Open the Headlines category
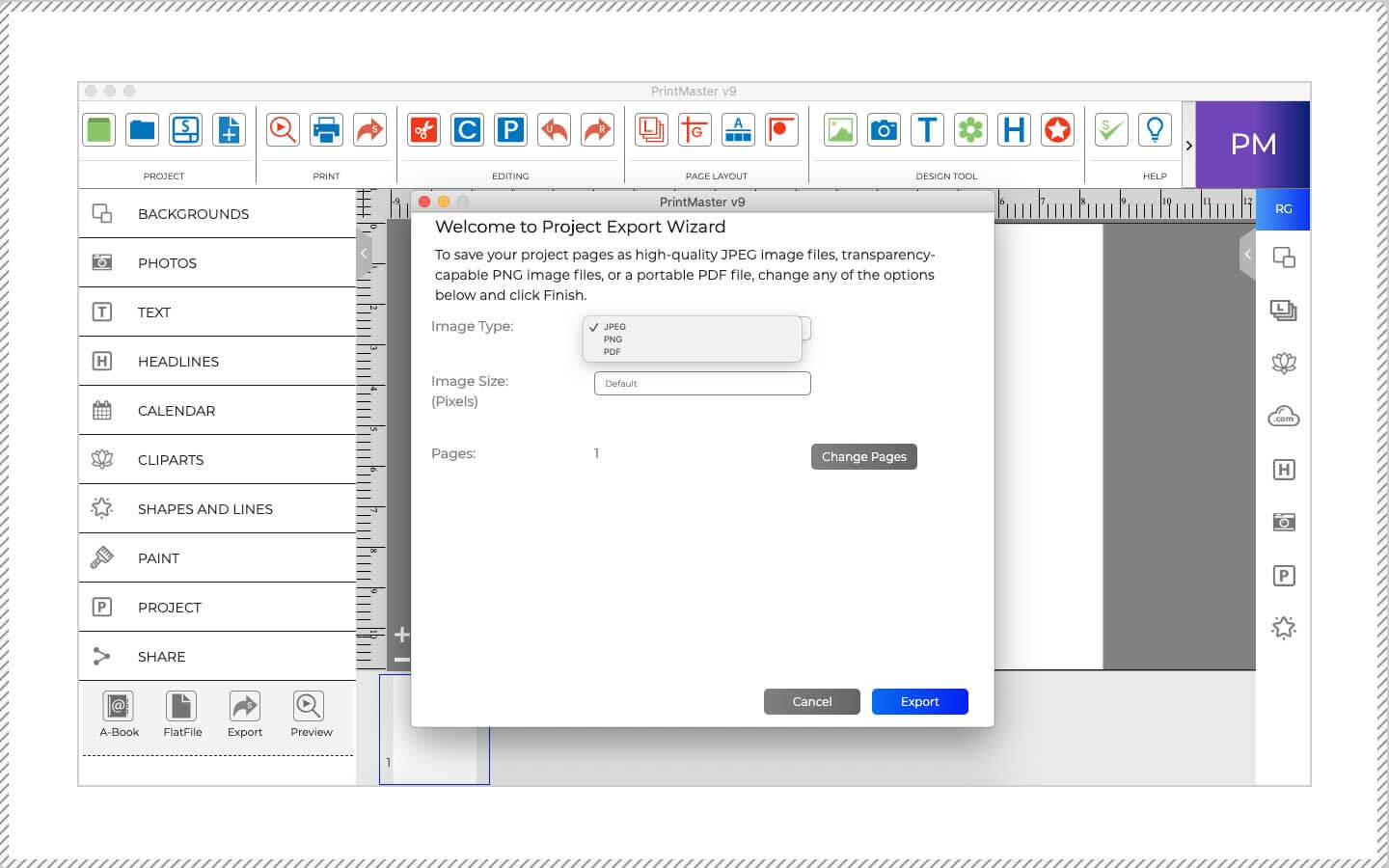 217,361
